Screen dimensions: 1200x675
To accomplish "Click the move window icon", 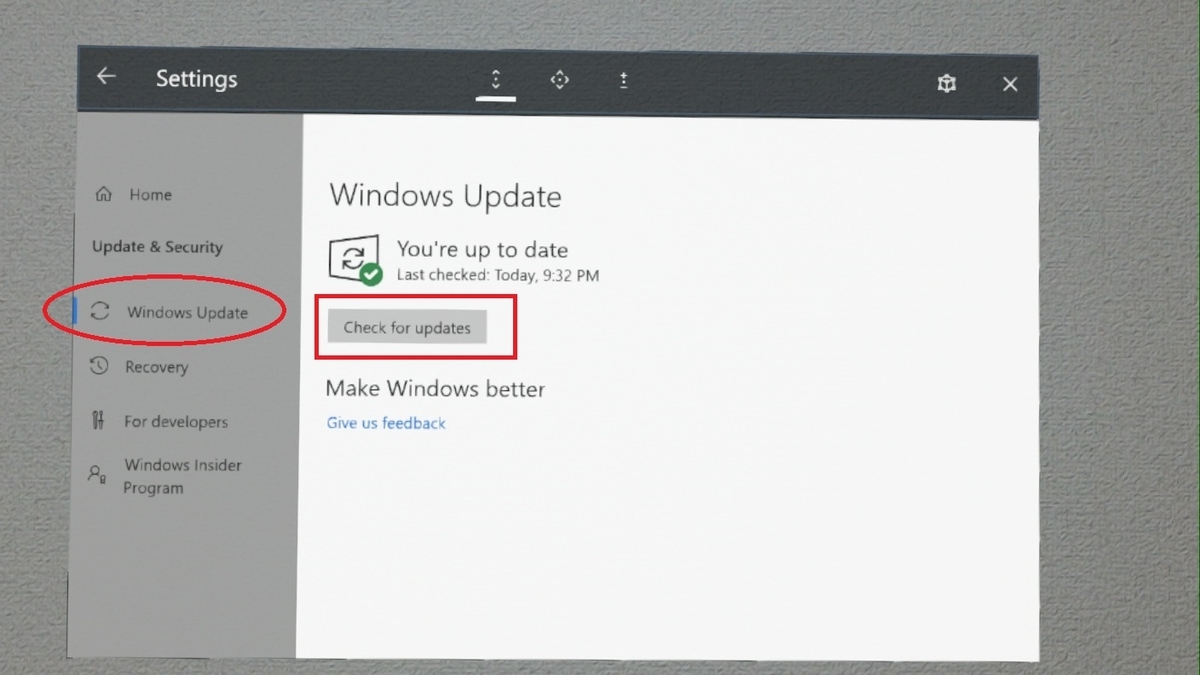I will coord(560,80).
